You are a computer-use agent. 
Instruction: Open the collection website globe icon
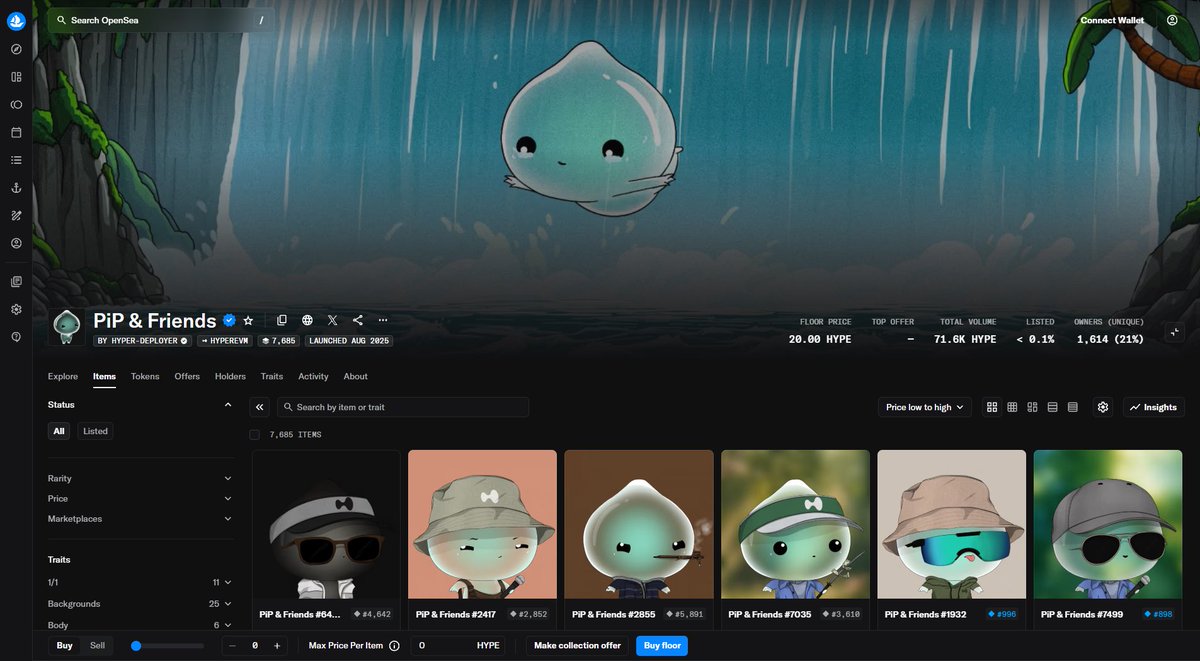(x=307, y=320)
